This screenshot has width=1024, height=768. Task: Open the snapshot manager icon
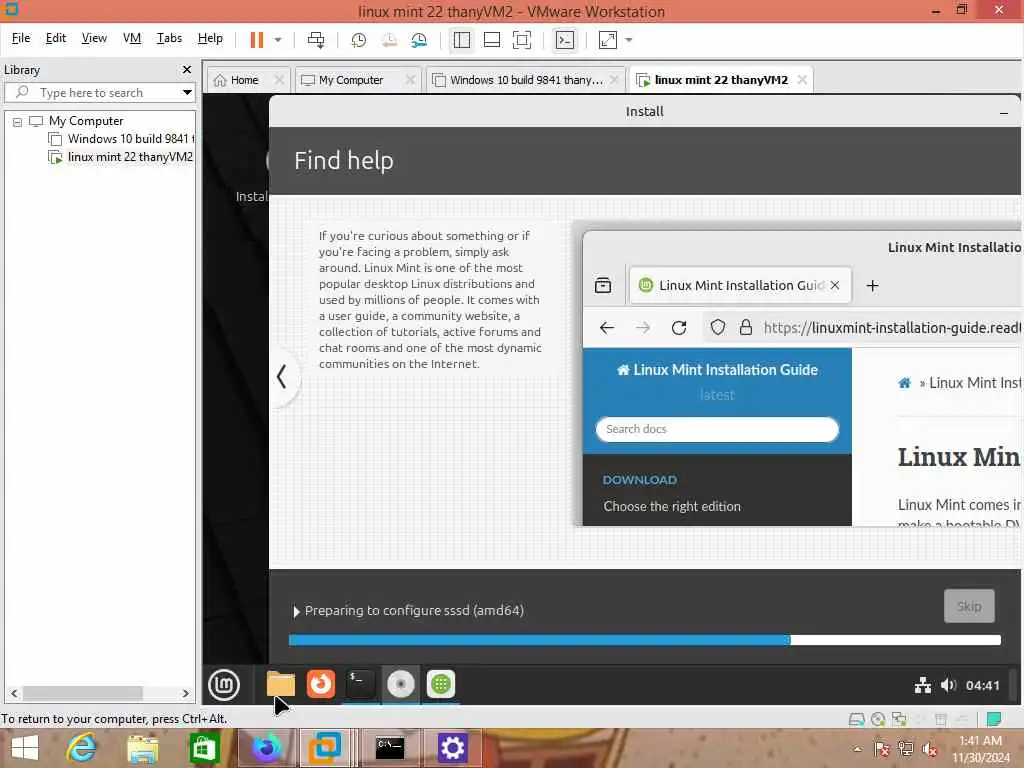point(419,40)
